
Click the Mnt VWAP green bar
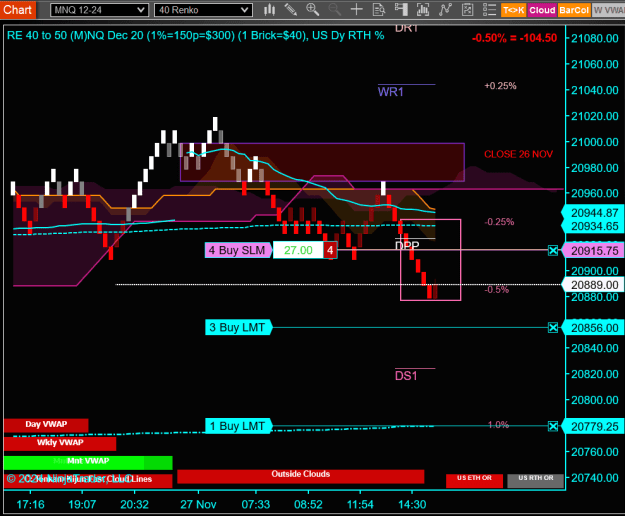pyautogui.click(x=88, y=463)
